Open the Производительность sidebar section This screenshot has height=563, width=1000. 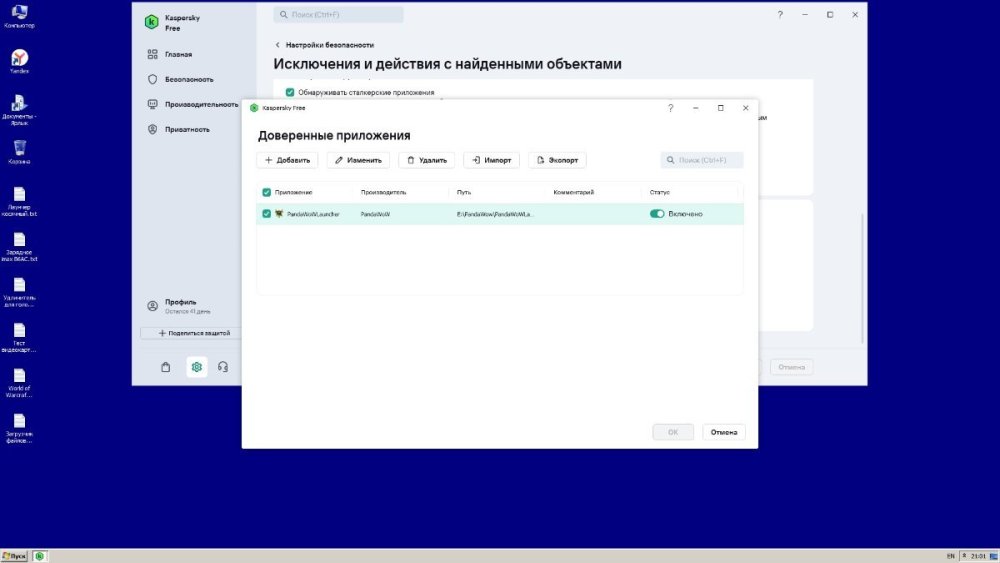tap(201, 104)
